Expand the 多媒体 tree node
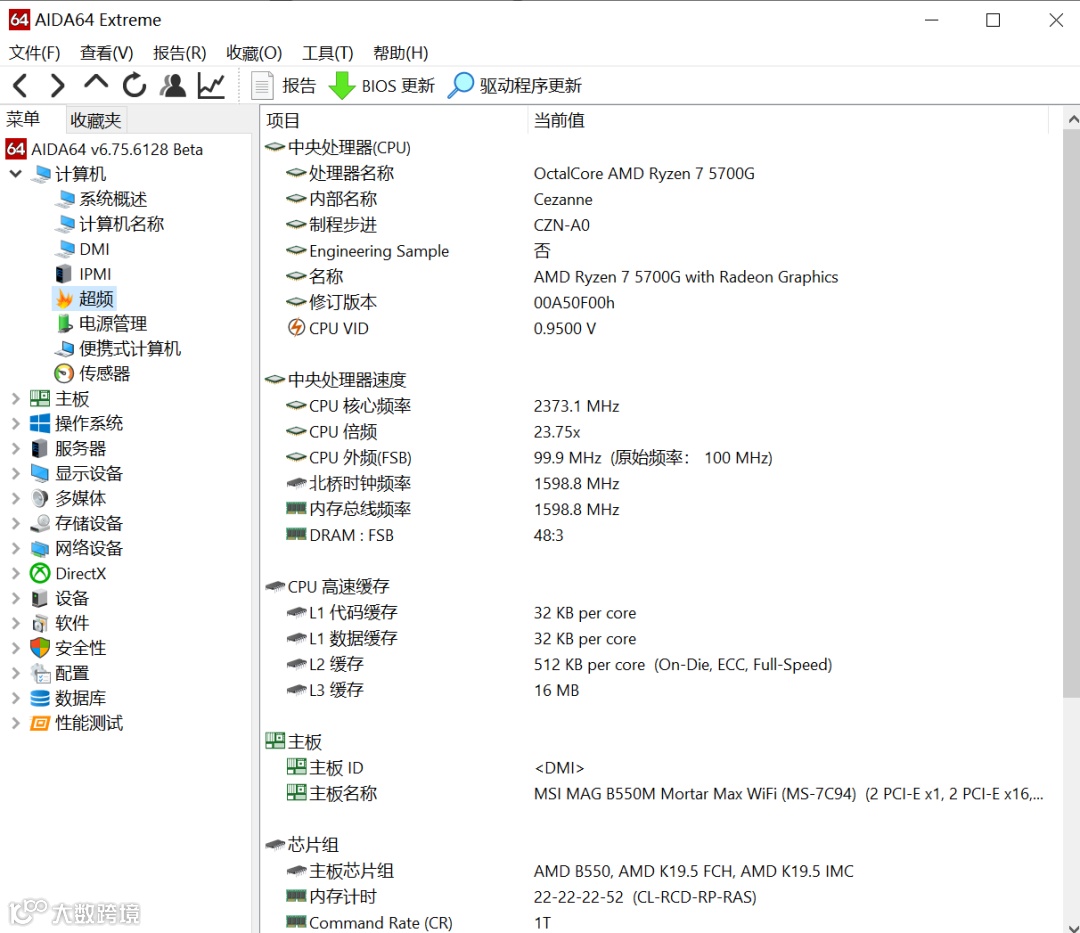The height and width of the screenshot is (933, 1080). click(15, 499)
